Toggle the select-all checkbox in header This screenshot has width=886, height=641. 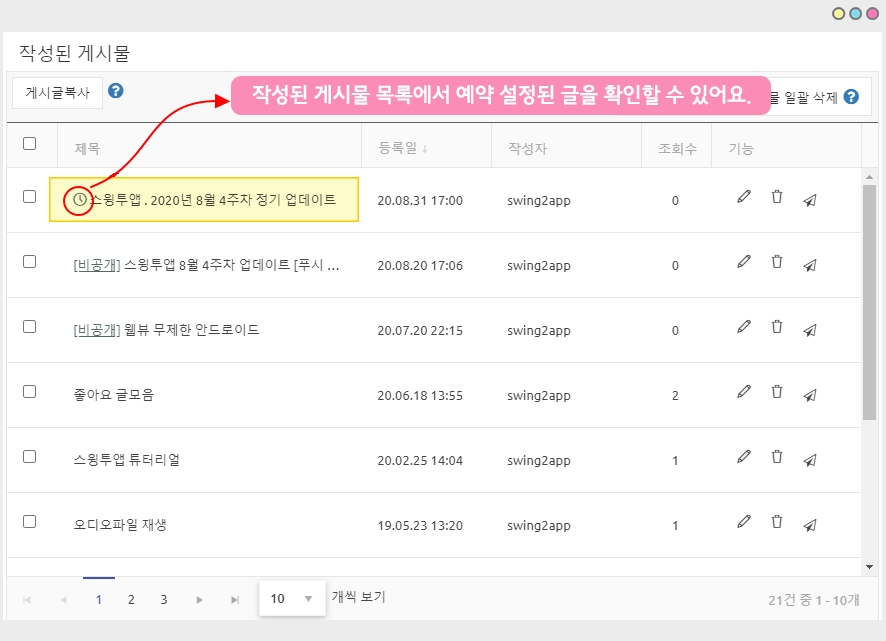29,144
